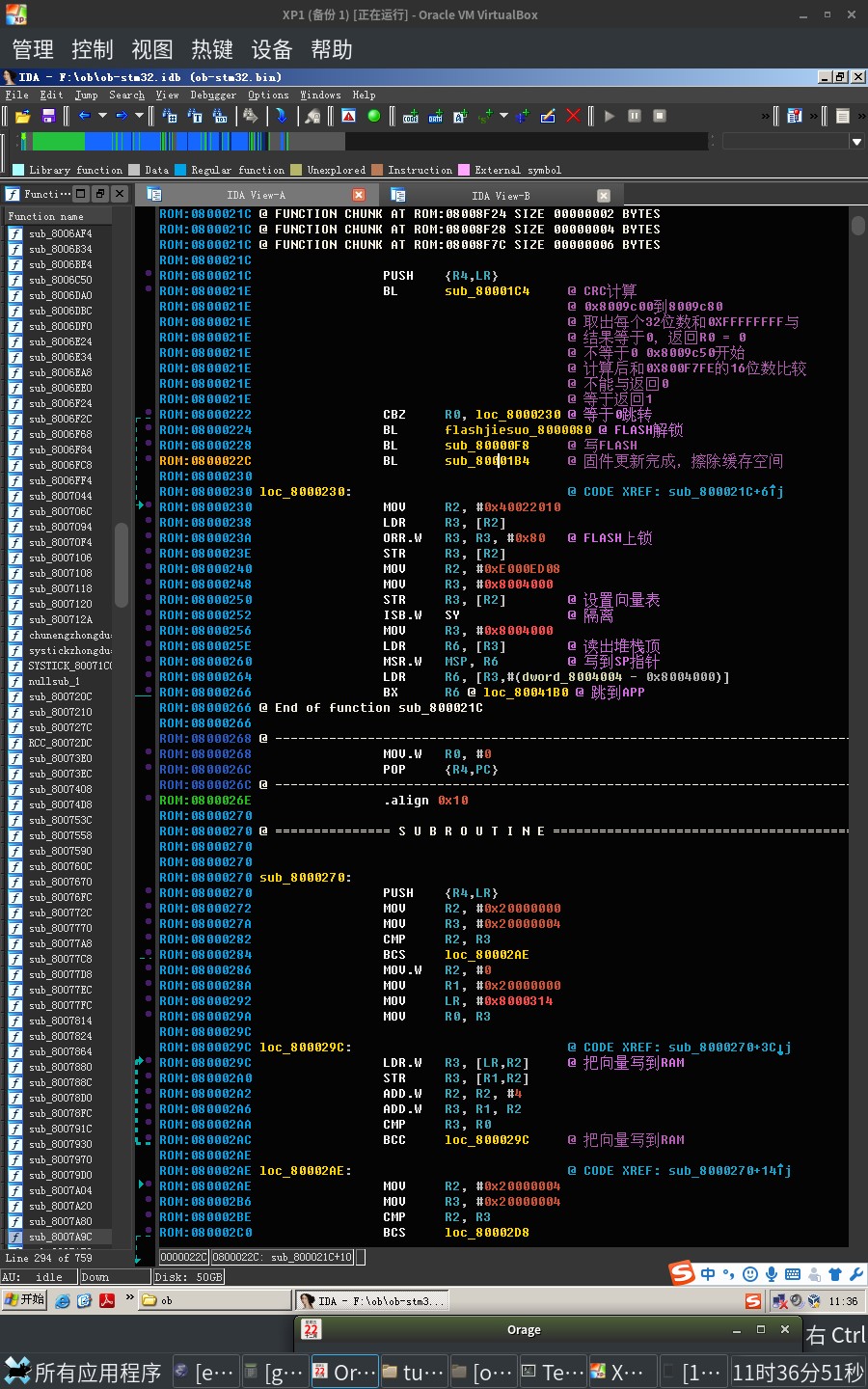Open VirtualBox 热键 menu
This screenshot has width=868, height=1389.
click(212, 49)
